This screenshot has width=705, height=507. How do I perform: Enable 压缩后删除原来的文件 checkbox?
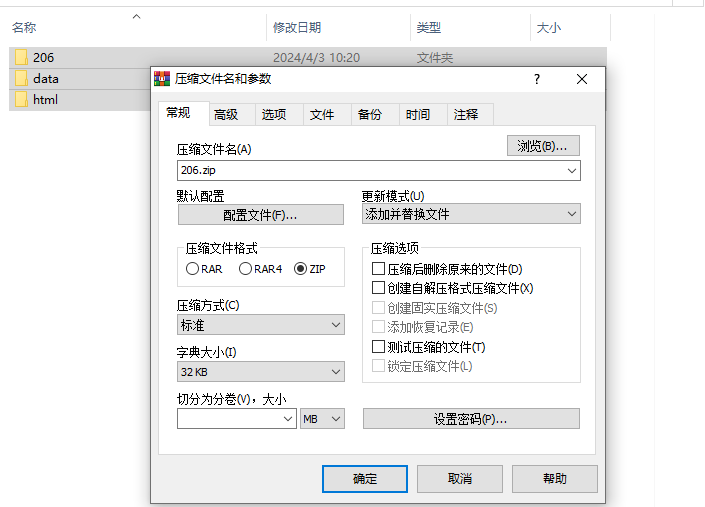[x=378, y=269]
